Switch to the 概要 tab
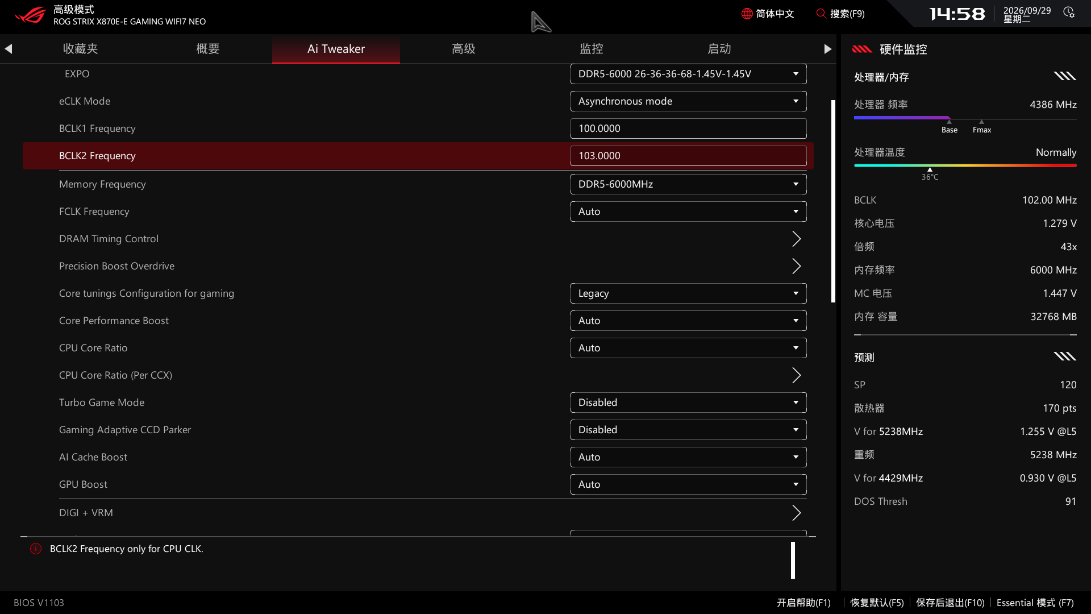The width and height of the screenshot is (1091, 614). (x=208, y=49)
